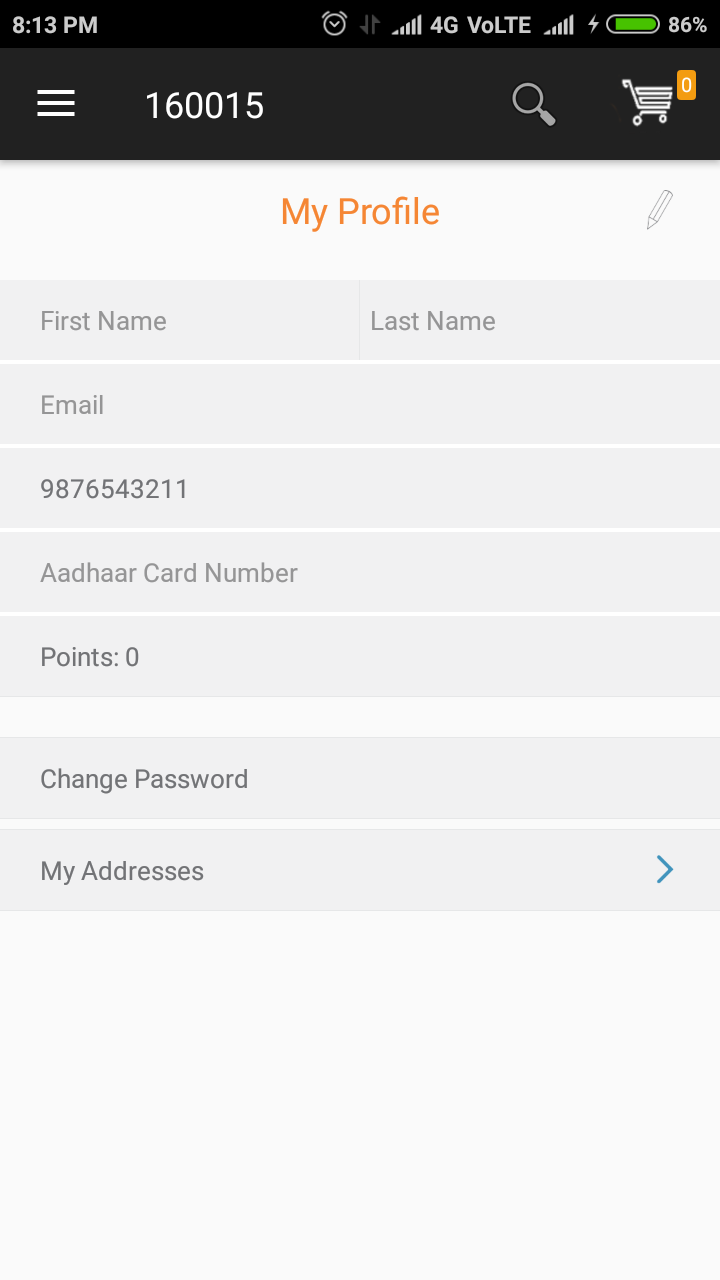Expand My Addresses section
The height and width of the screenshot is (1280, 720).
click(x=360, y=870)
